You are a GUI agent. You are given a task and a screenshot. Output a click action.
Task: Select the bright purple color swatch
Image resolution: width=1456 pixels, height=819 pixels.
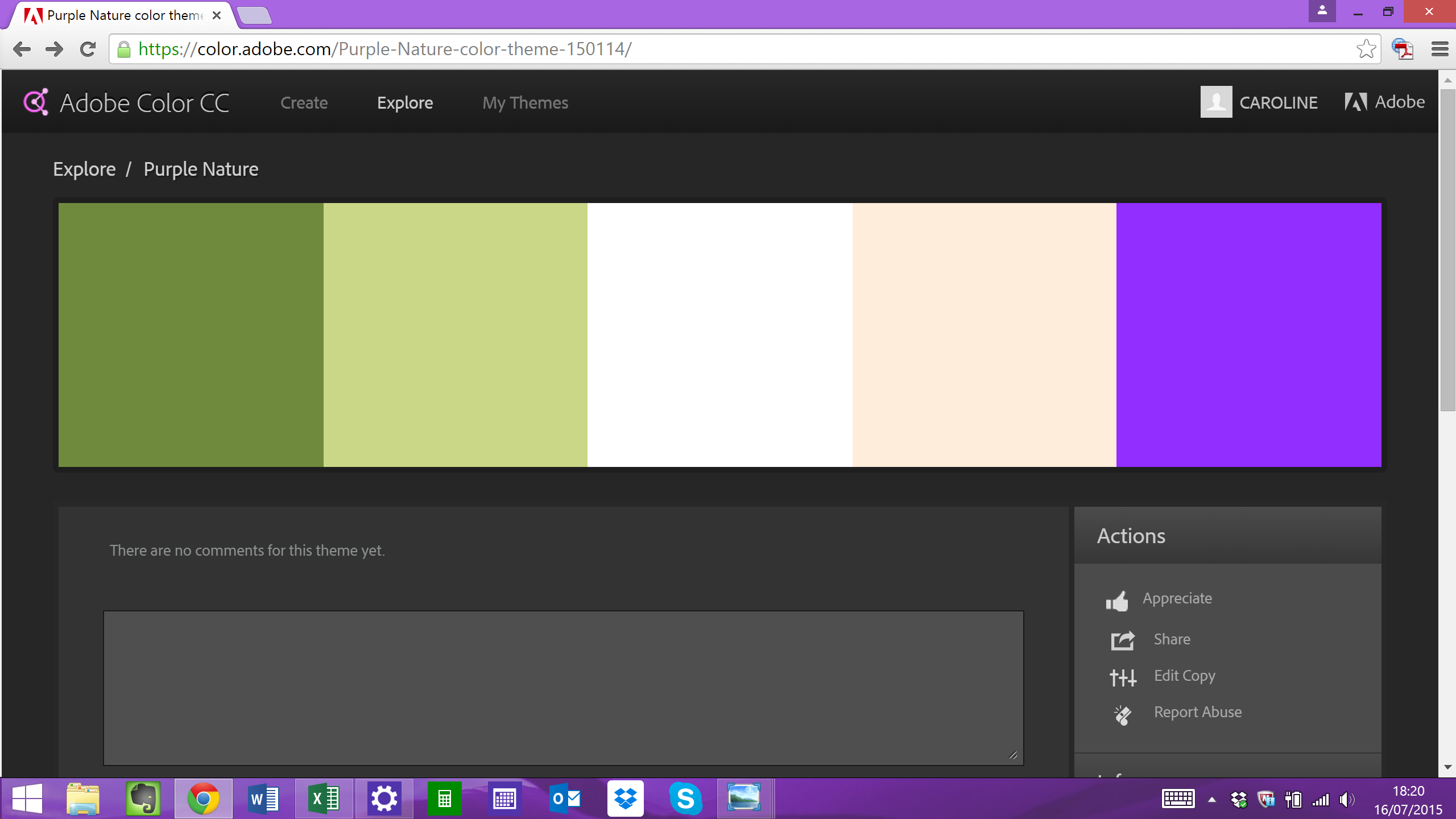[1248, 335]
